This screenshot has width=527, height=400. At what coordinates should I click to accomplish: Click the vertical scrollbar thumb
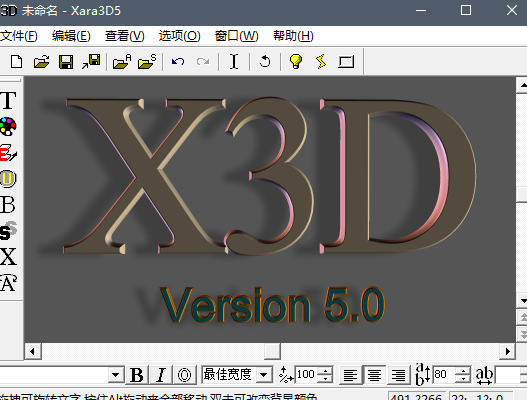[522, 195]
